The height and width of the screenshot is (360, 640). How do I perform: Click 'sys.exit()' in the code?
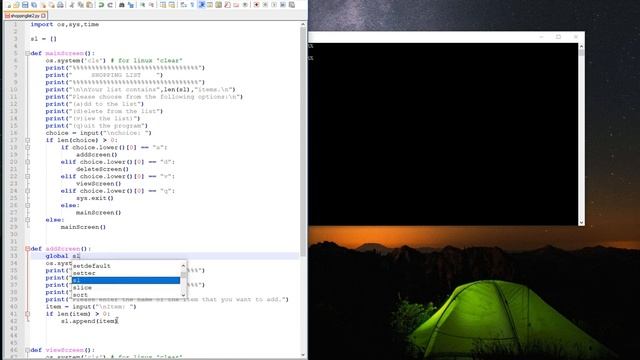(95, 198)
